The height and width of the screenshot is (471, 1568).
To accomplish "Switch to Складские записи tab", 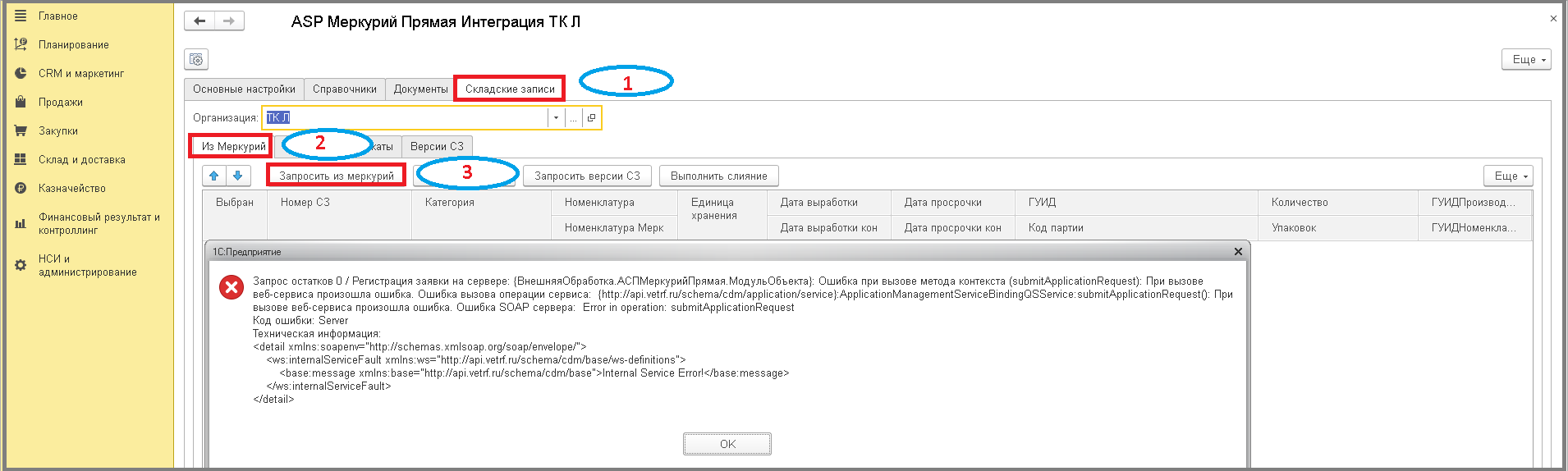I will tap(510, 89).
